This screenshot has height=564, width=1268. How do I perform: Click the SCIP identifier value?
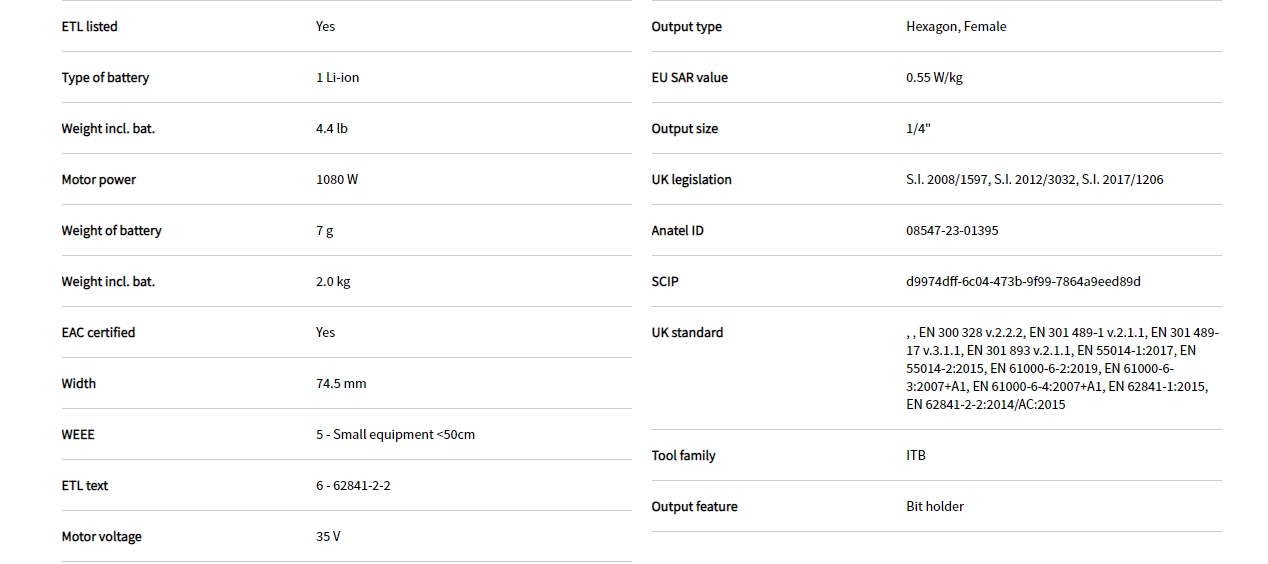1023,282
